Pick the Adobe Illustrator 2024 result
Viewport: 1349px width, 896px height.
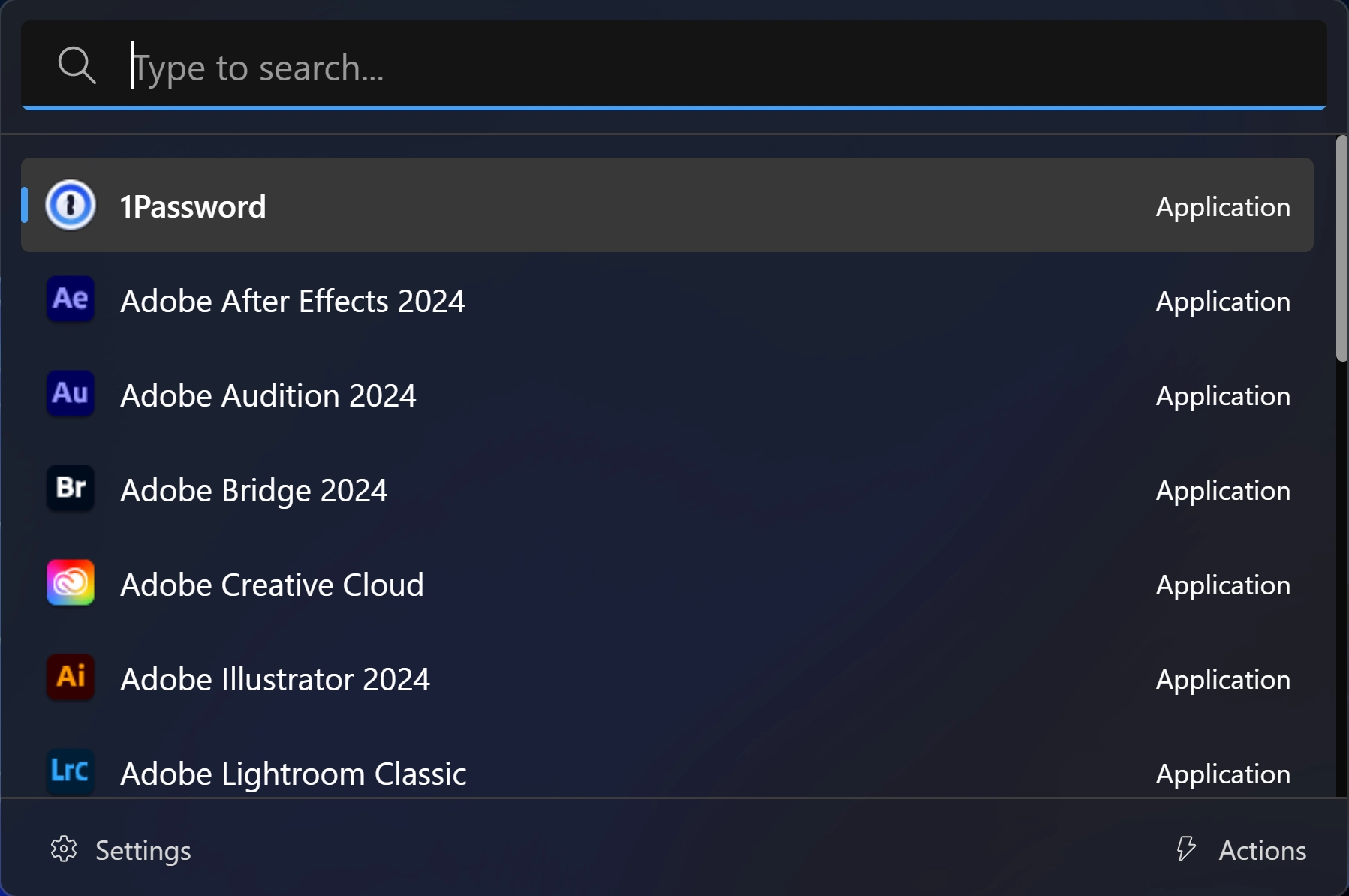[667, 678]
